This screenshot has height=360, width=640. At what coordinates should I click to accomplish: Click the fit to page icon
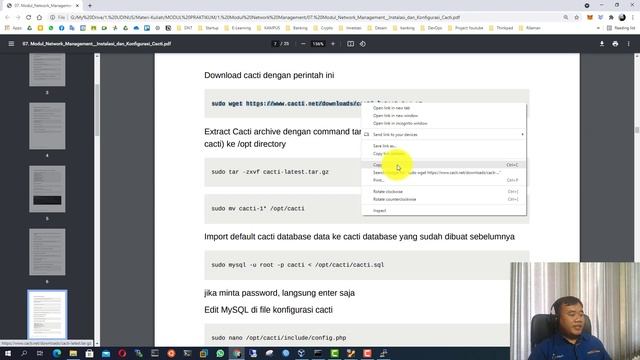(350, 44)
